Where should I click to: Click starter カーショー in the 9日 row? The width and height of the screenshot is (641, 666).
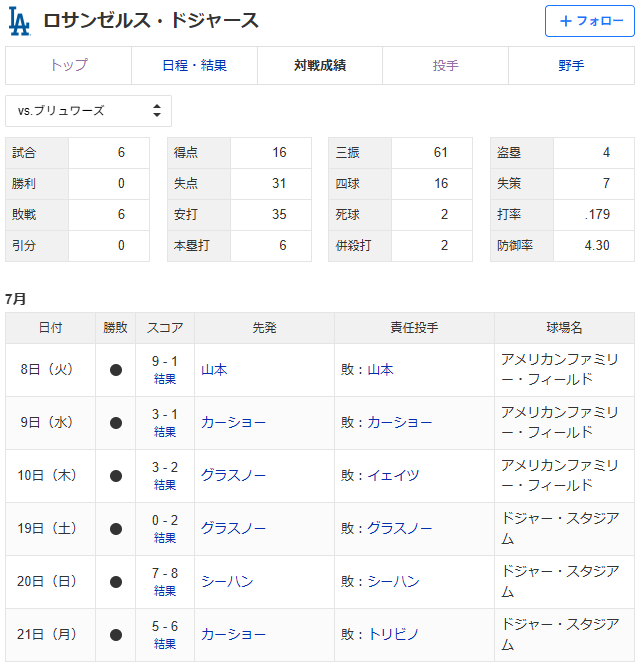point(233,423)
